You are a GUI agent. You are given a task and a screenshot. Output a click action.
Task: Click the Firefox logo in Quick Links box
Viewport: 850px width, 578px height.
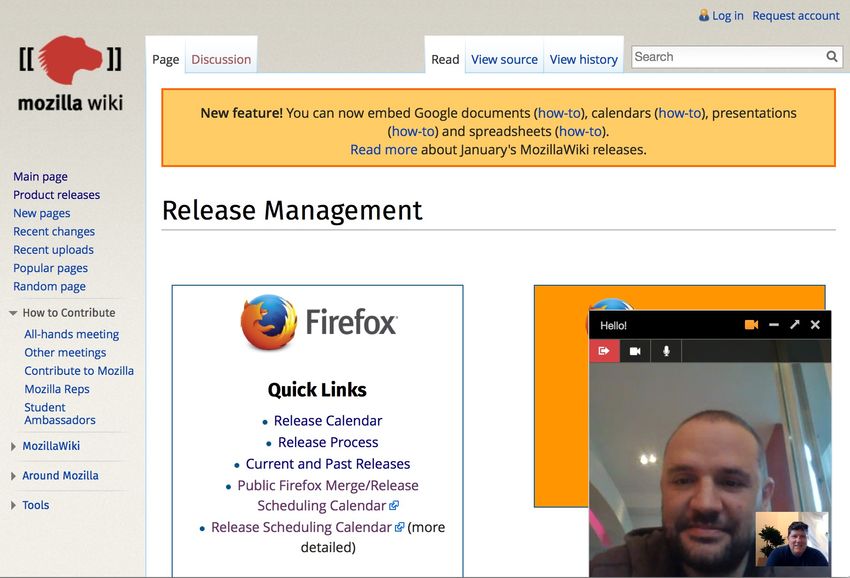pos(319,322)
